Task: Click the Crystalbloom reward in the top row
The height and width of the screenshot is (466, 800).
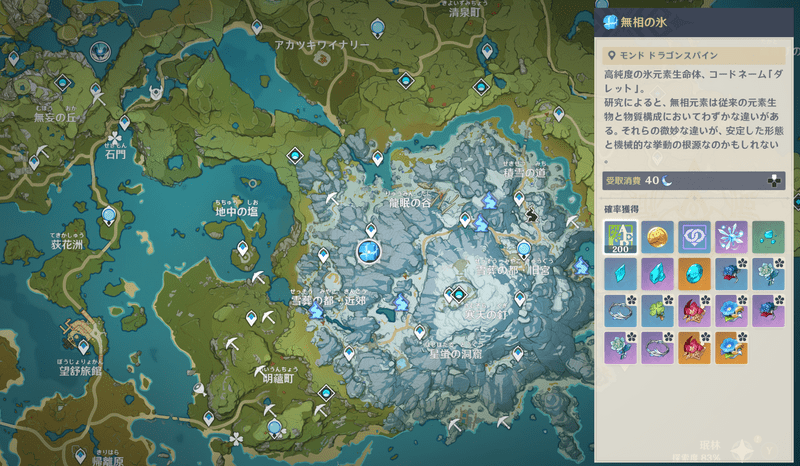Action: pyautogui.click(x=731, y=237)
